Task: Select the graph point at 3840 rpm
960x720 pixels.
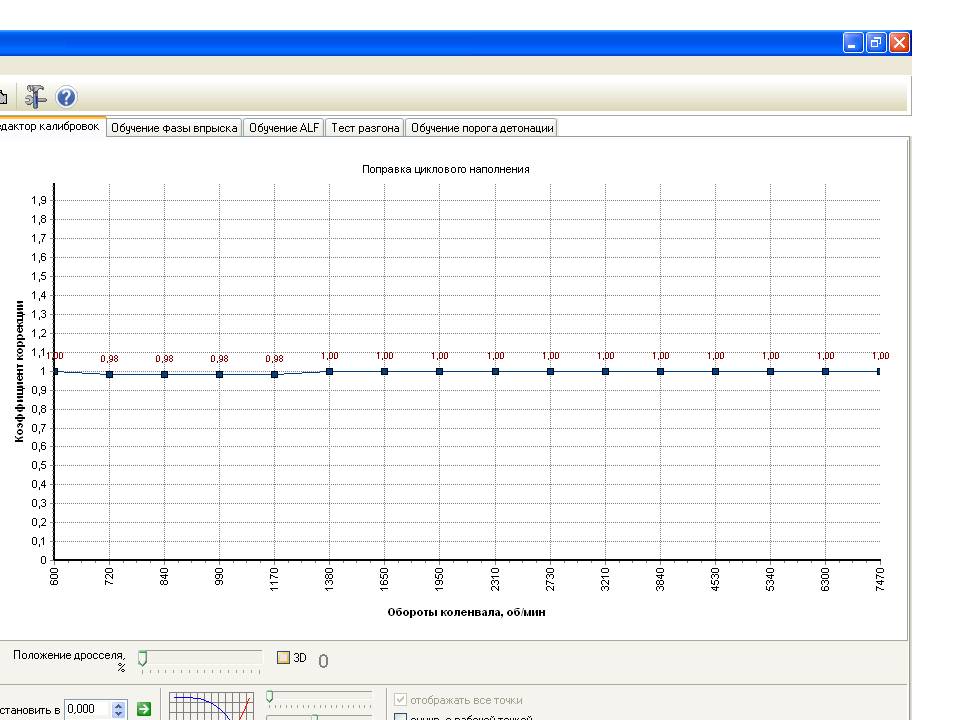Action: [x=661, y=372]
